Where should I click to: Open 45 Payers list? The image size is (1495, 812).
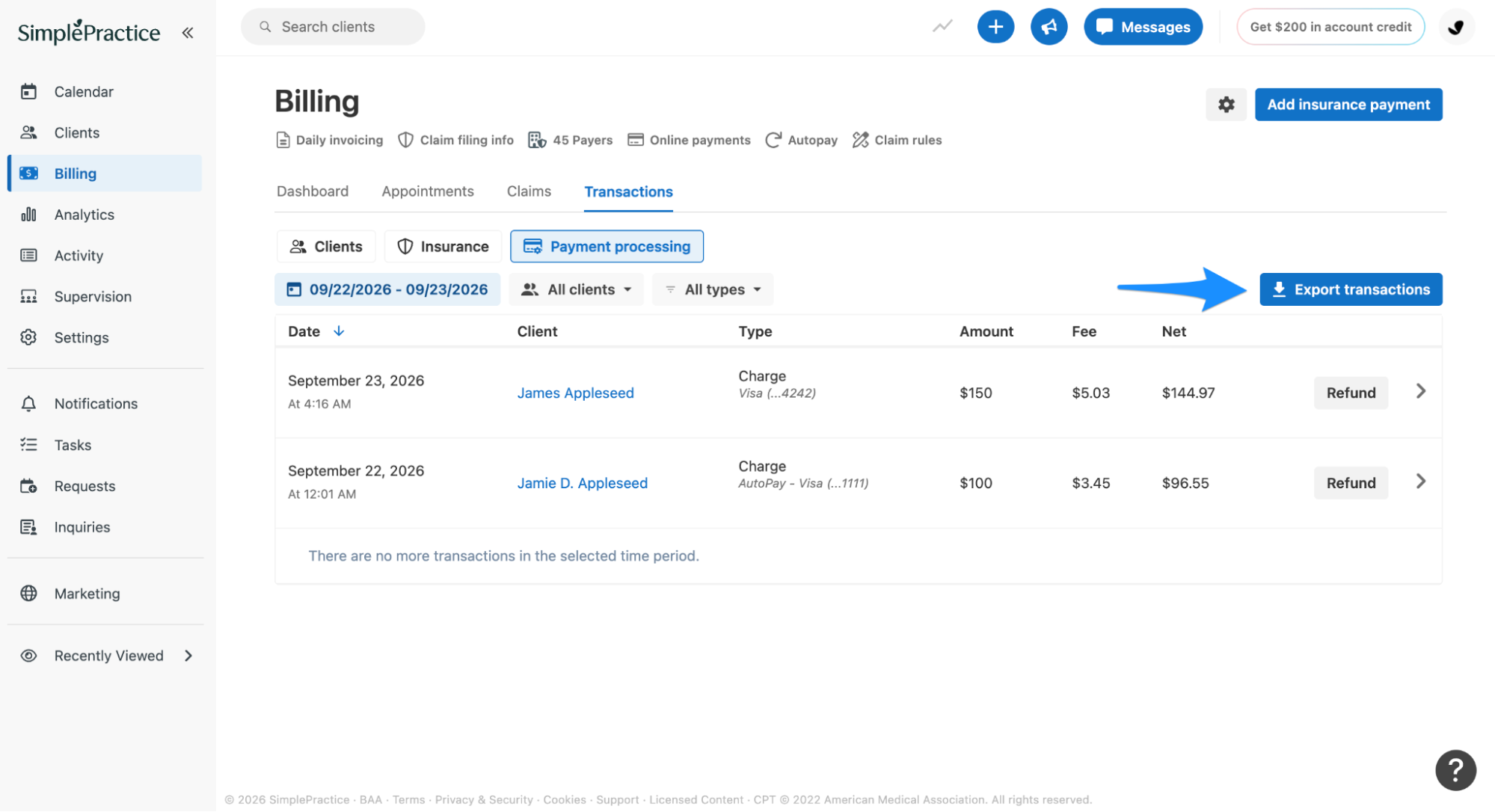(570, 140)
